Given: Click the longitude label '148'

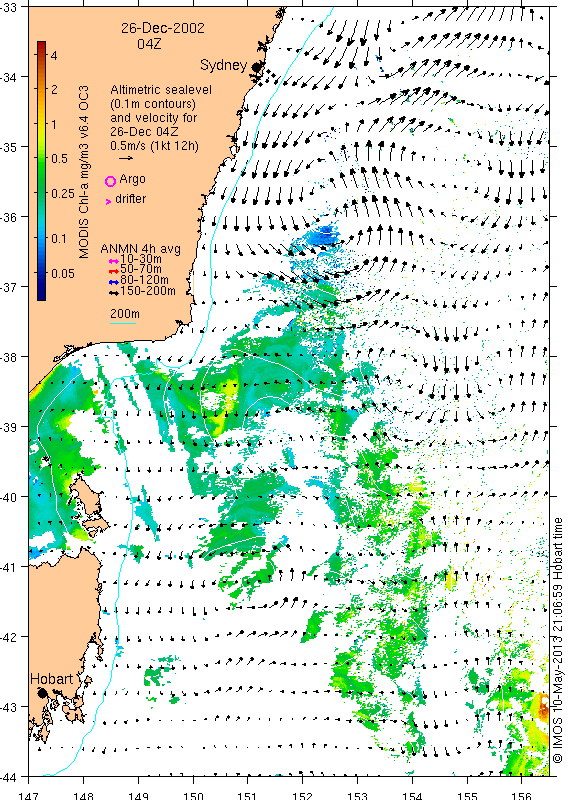Looking at the screenshot, I should (83, 796).
